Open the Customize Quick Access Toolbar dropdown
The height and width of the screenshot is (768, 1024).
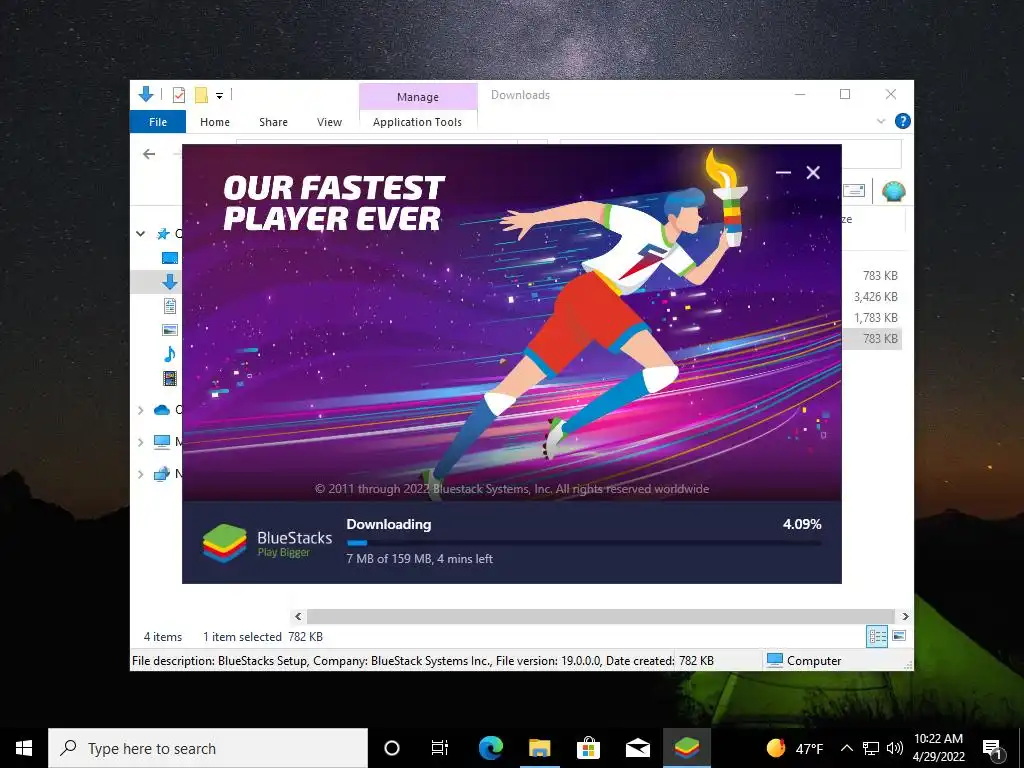coord(219,96)
